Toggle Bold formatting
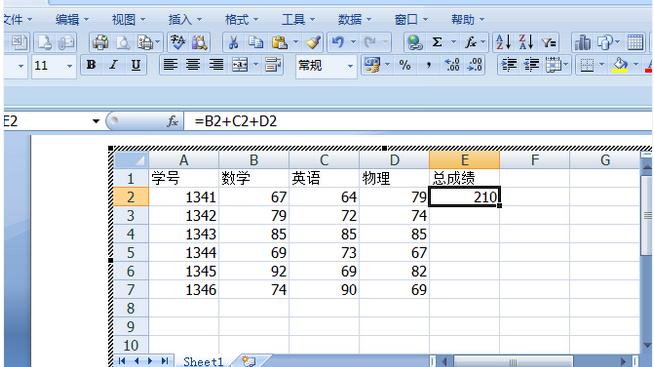The height and width of the screenshot is (367, 654). [91, 65]
